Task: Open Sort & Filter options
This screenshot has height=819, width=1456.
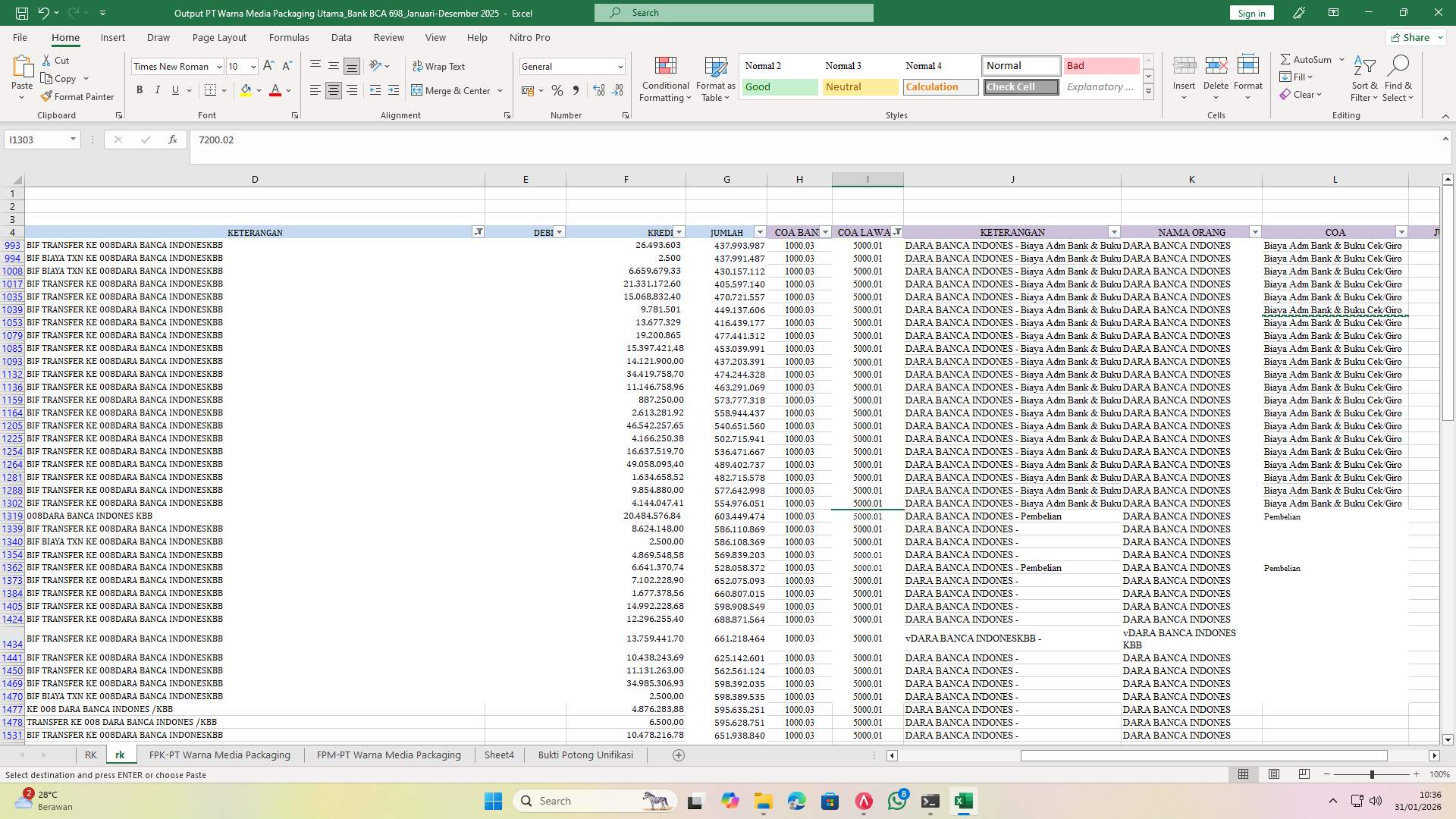Action: coord(1363,78)
